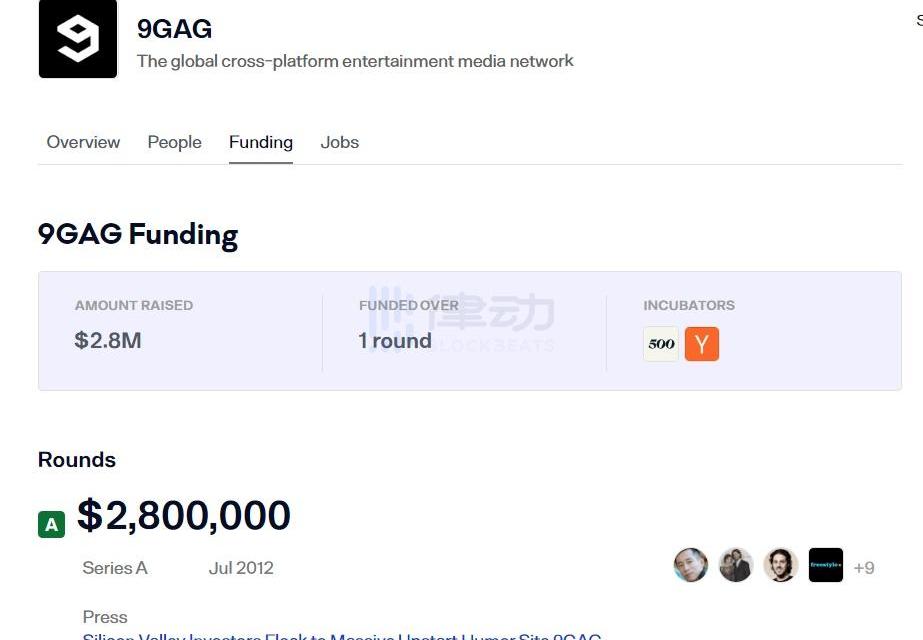
Task: Open the press article link under Press
Action: (x=342, y=636)
